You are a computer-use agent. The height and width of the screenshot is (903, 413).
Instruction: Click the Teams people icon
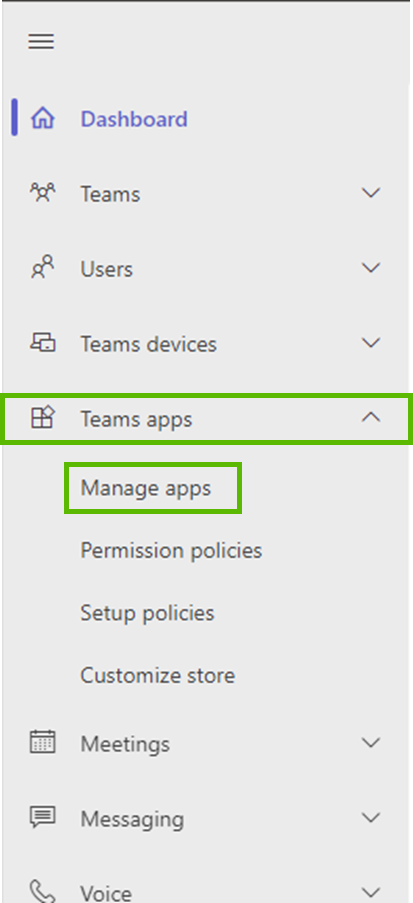(43, 193)
